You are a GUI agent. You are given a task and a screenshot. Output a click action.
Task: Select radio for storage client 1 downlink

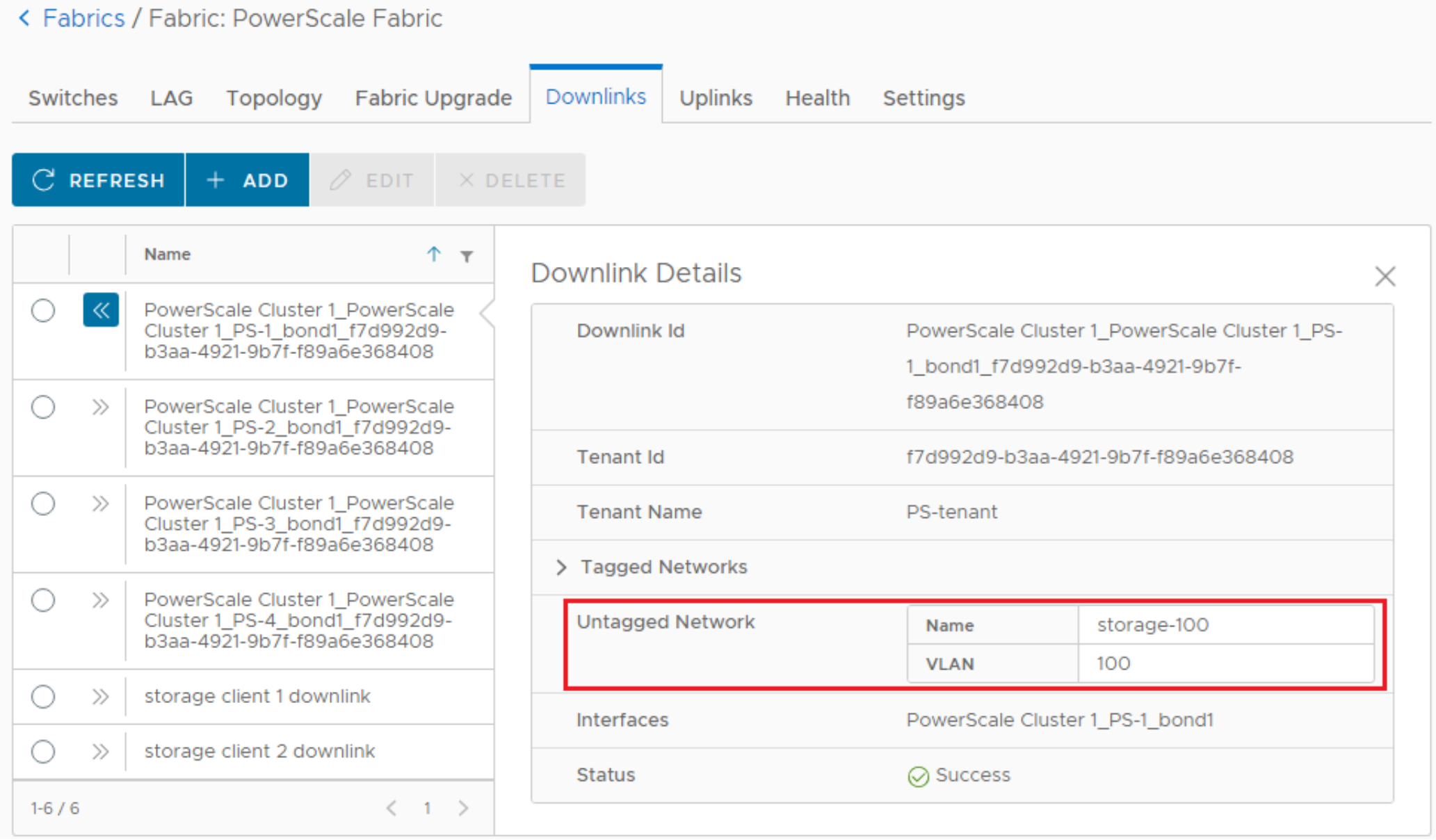click(x=43, y=697)
